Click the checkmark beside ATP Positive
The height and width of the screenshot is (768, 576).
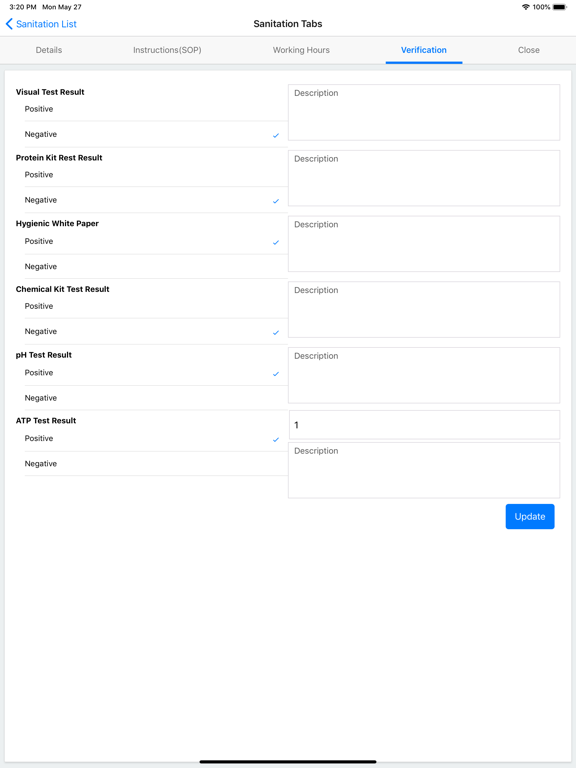(276, 439)
